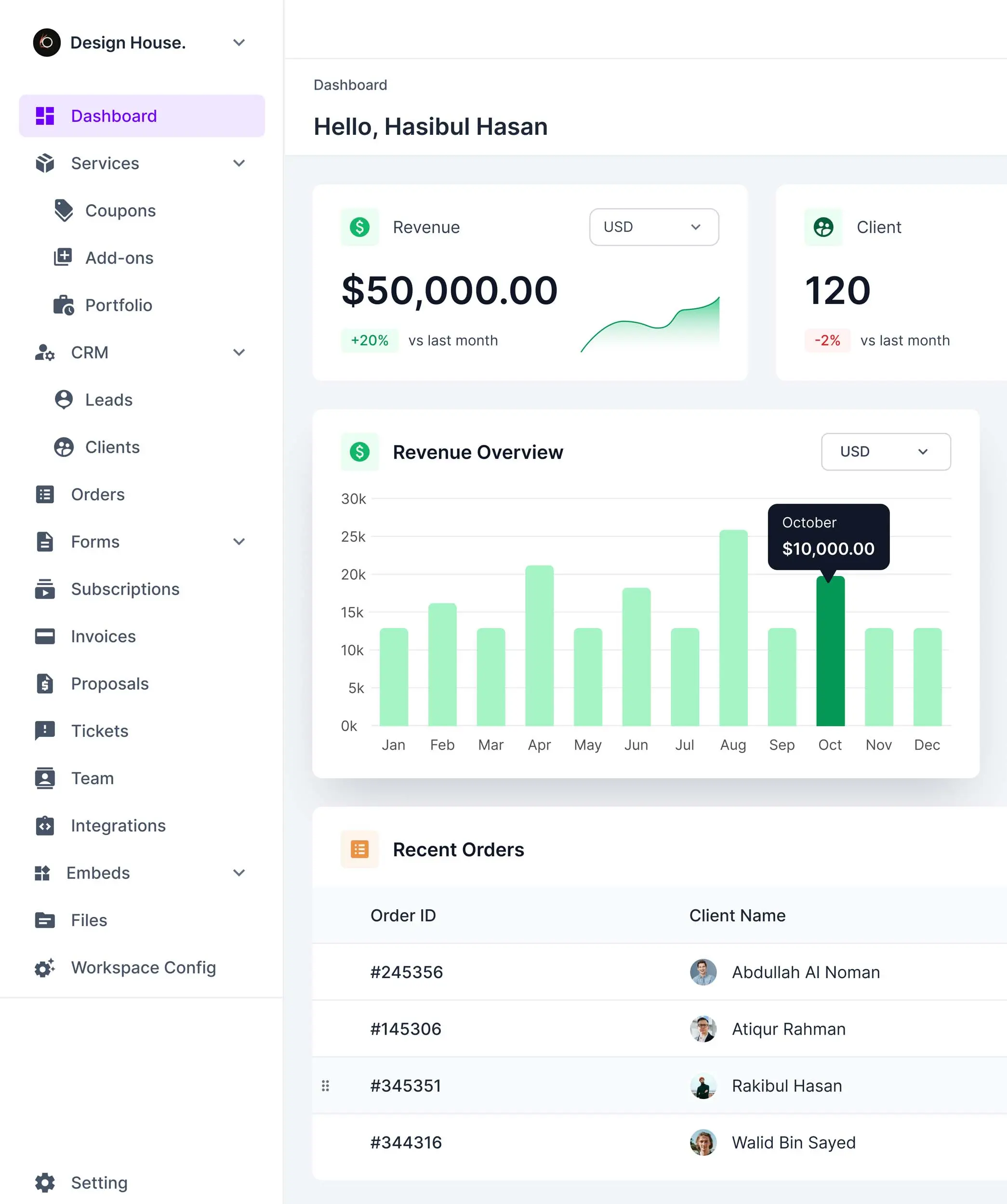Select the Integrations plugin icon

coord(44,825)
